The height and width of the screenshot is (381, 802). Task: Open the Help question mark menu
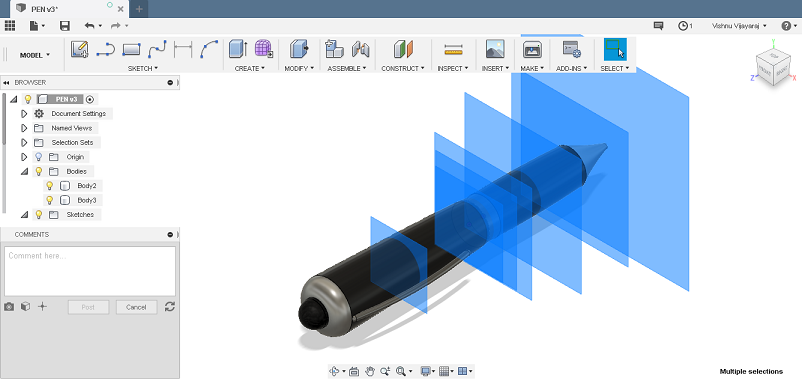pos(788,26)
